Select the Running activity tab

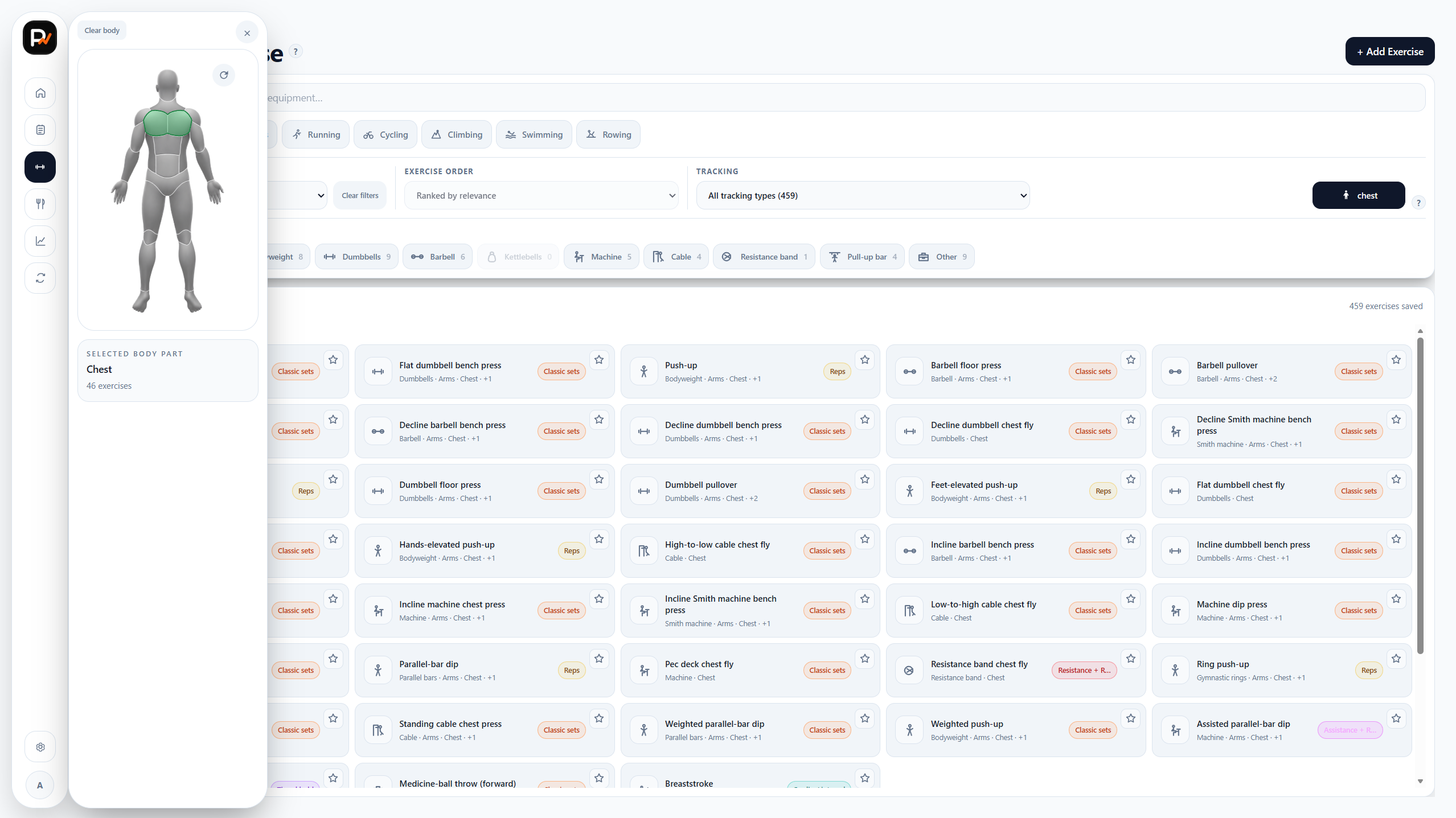click(316, 135)
